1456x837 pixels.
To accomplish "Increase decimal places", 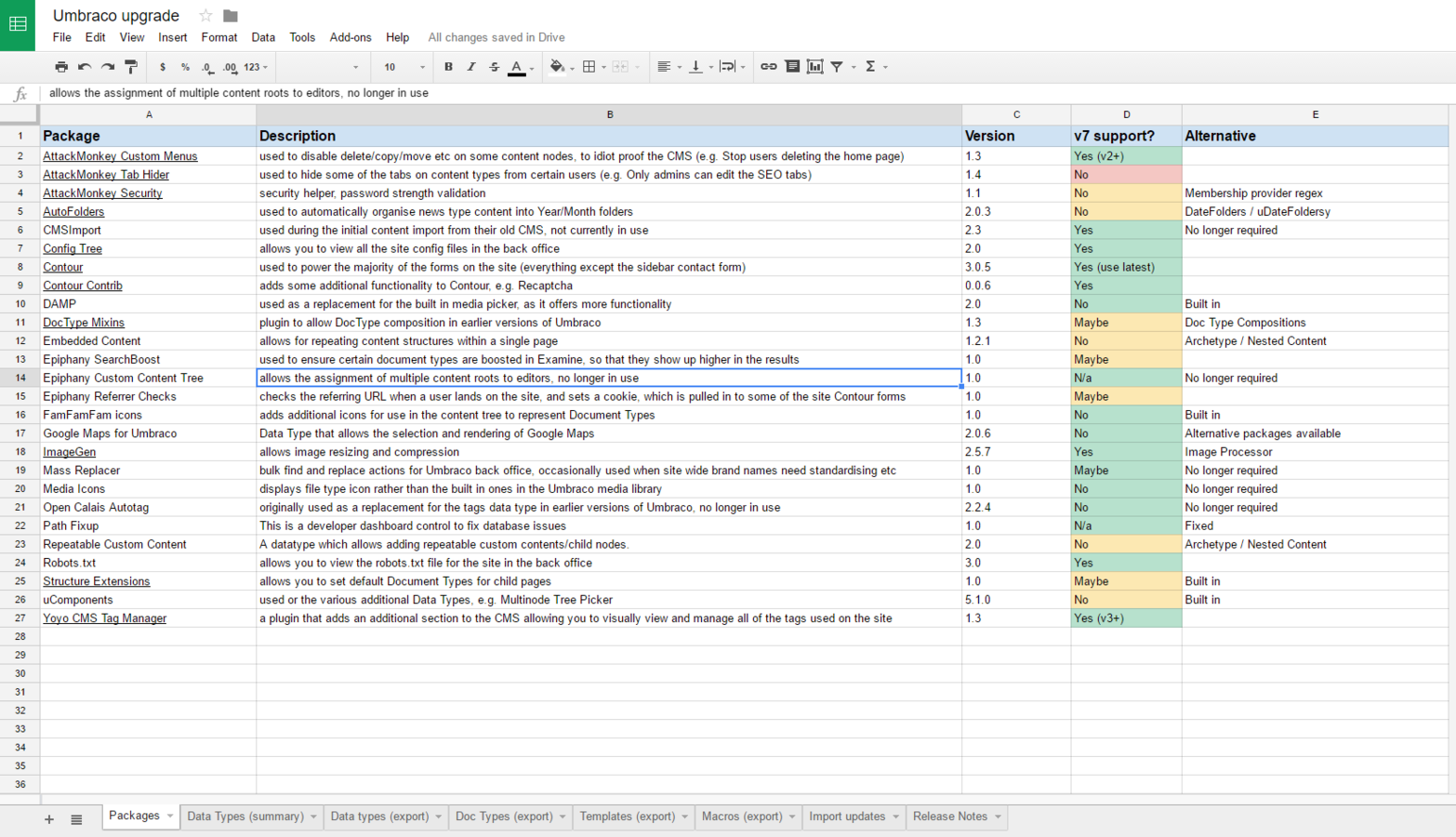I will [230, 67].
